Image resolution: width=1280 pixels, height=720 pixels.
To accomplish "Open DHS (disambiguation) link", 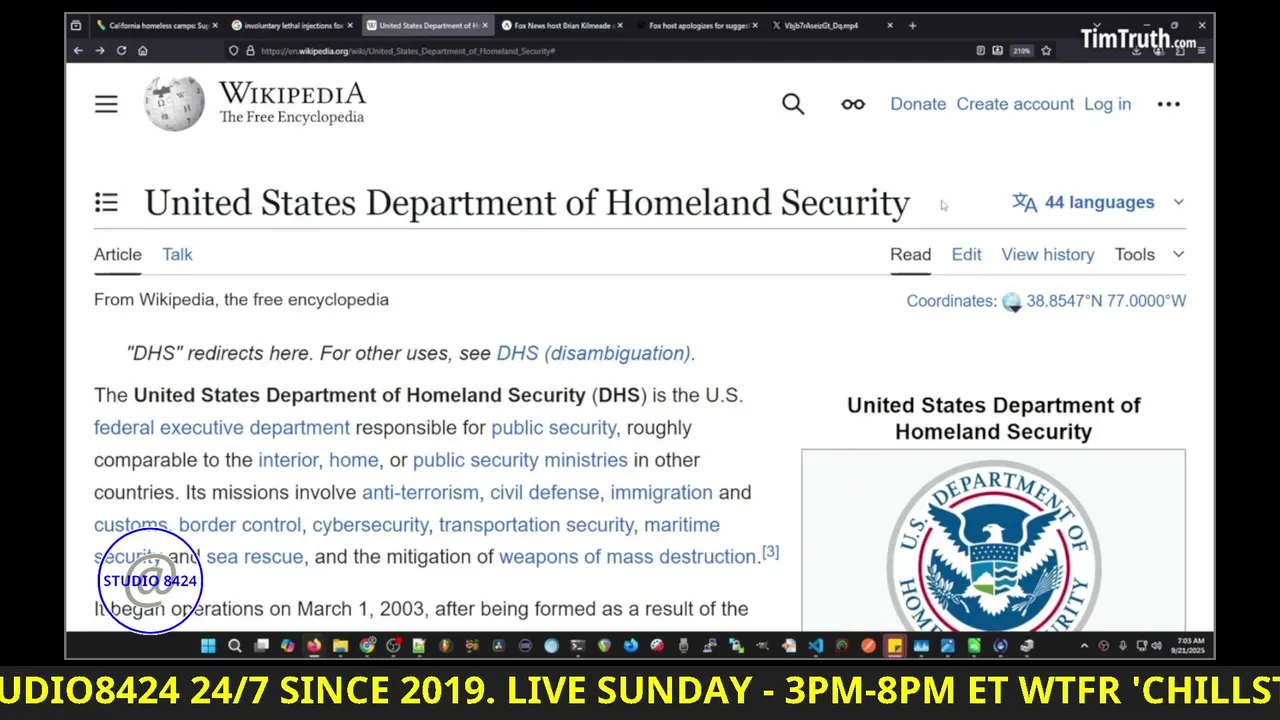I will 593,353.
